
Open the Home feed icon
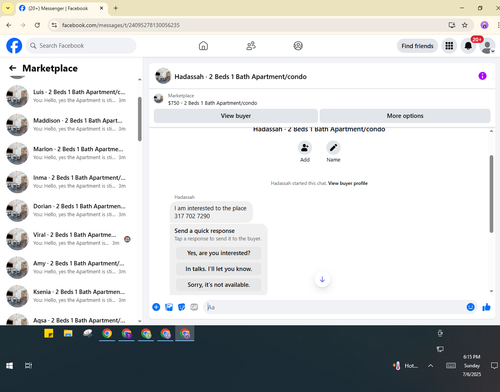(x=203, y=46)
